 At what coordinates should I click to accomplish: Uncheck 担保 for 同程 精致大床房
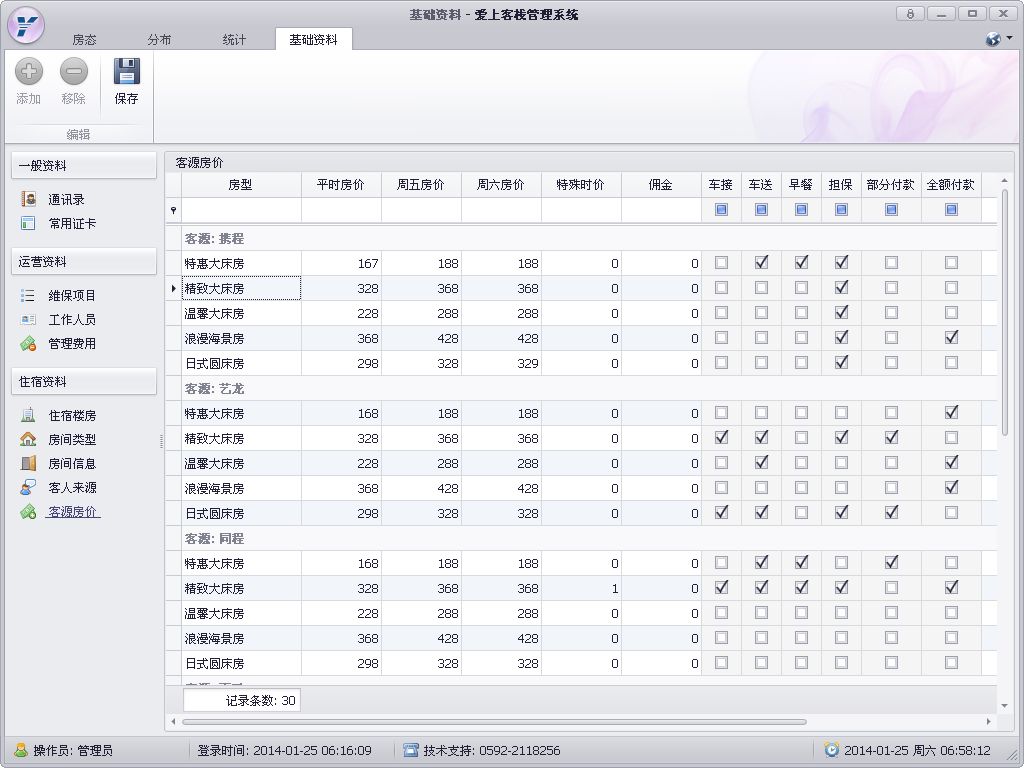pos(841,588)
